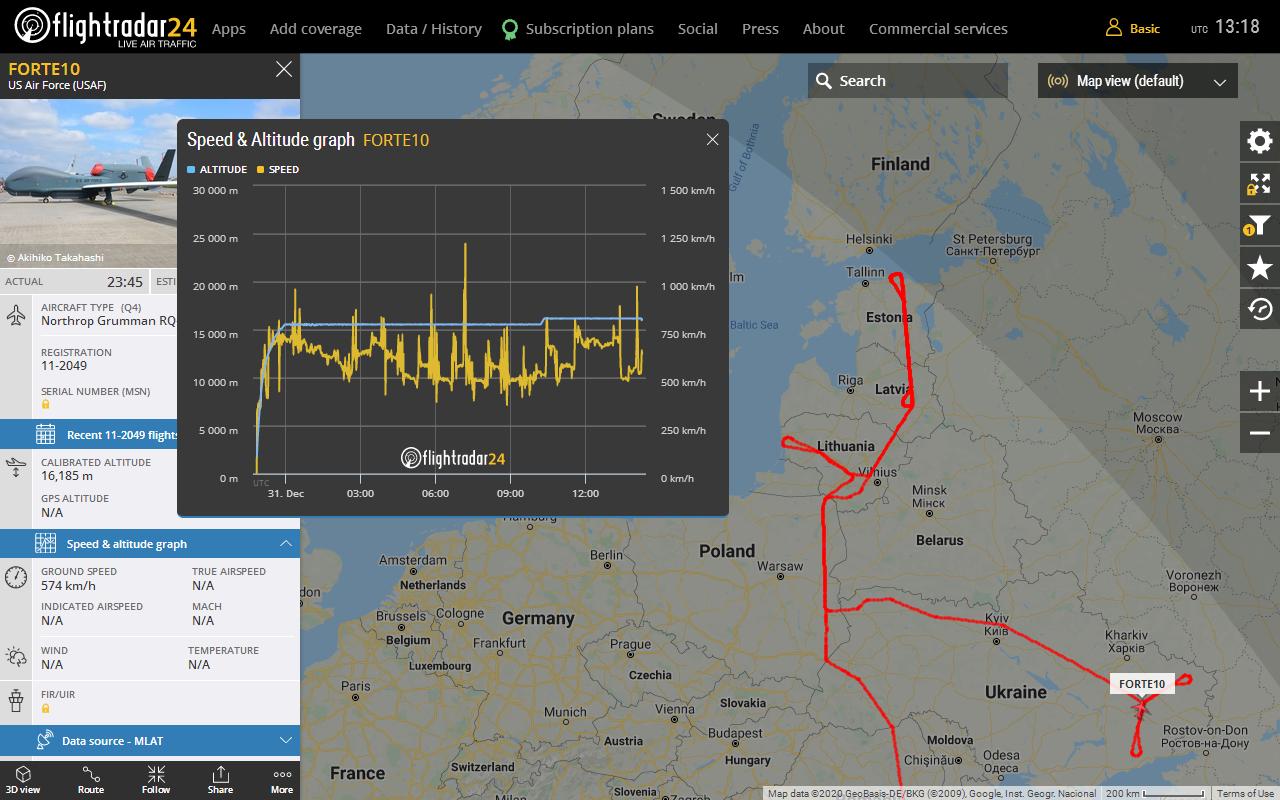This screenshot has width=1280, height=800.
Task: Collapse the Speed & altitude graph section
Action: [285, 544]
